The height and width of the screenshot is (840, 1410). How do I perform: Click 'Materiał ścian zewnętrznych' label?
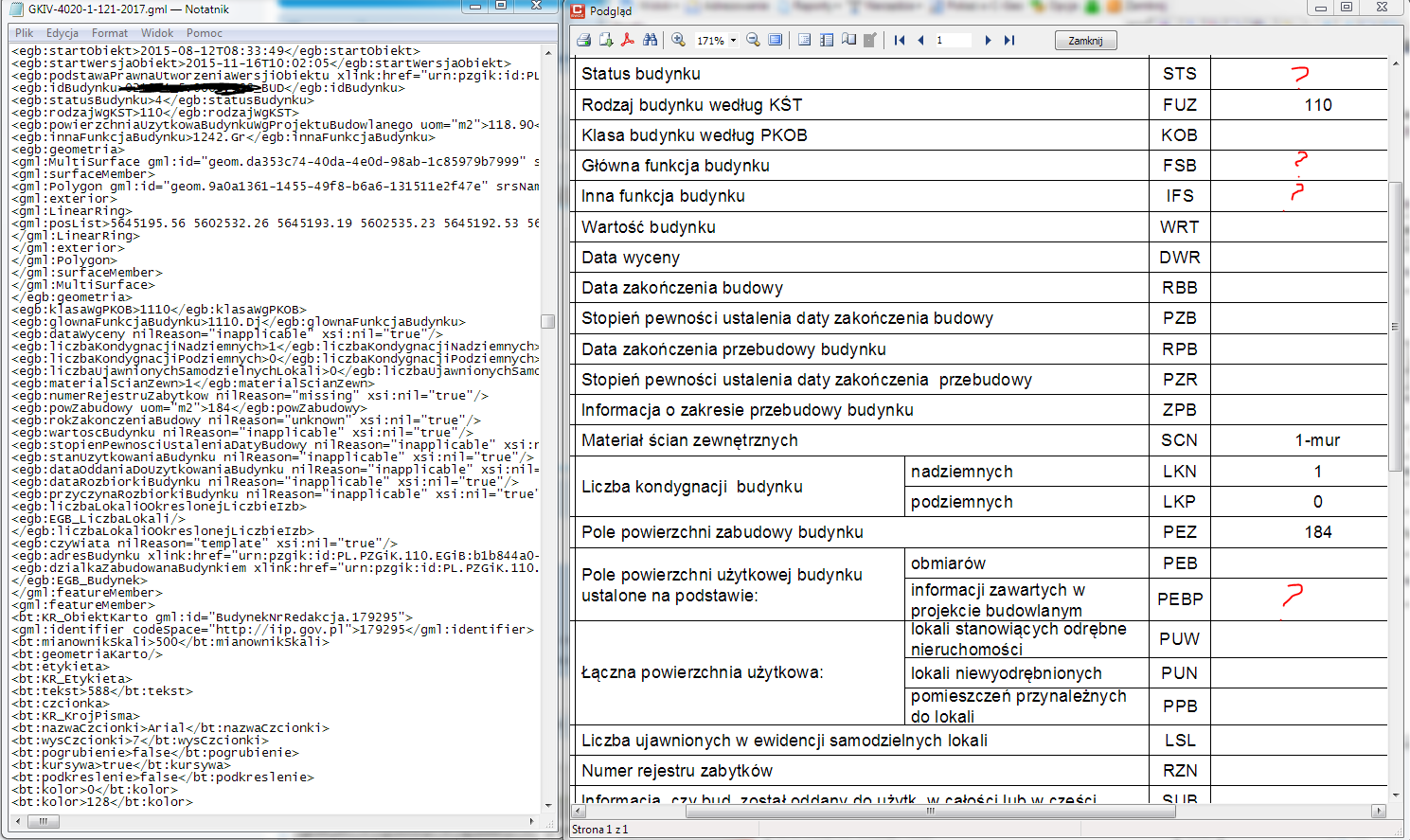pyautogui.click(x=689, y=440)
